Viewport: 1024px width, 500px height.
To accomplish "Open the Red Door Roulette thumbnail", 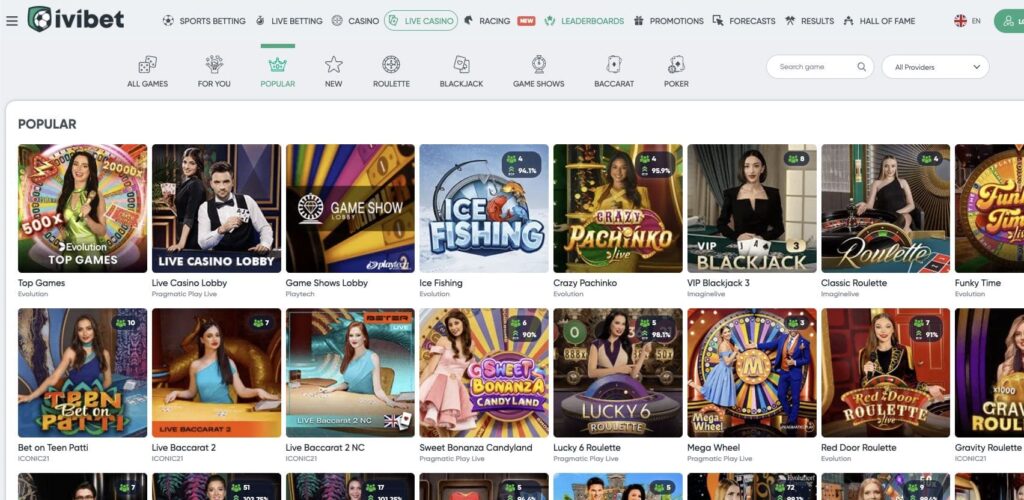I will tap(886, 373).
